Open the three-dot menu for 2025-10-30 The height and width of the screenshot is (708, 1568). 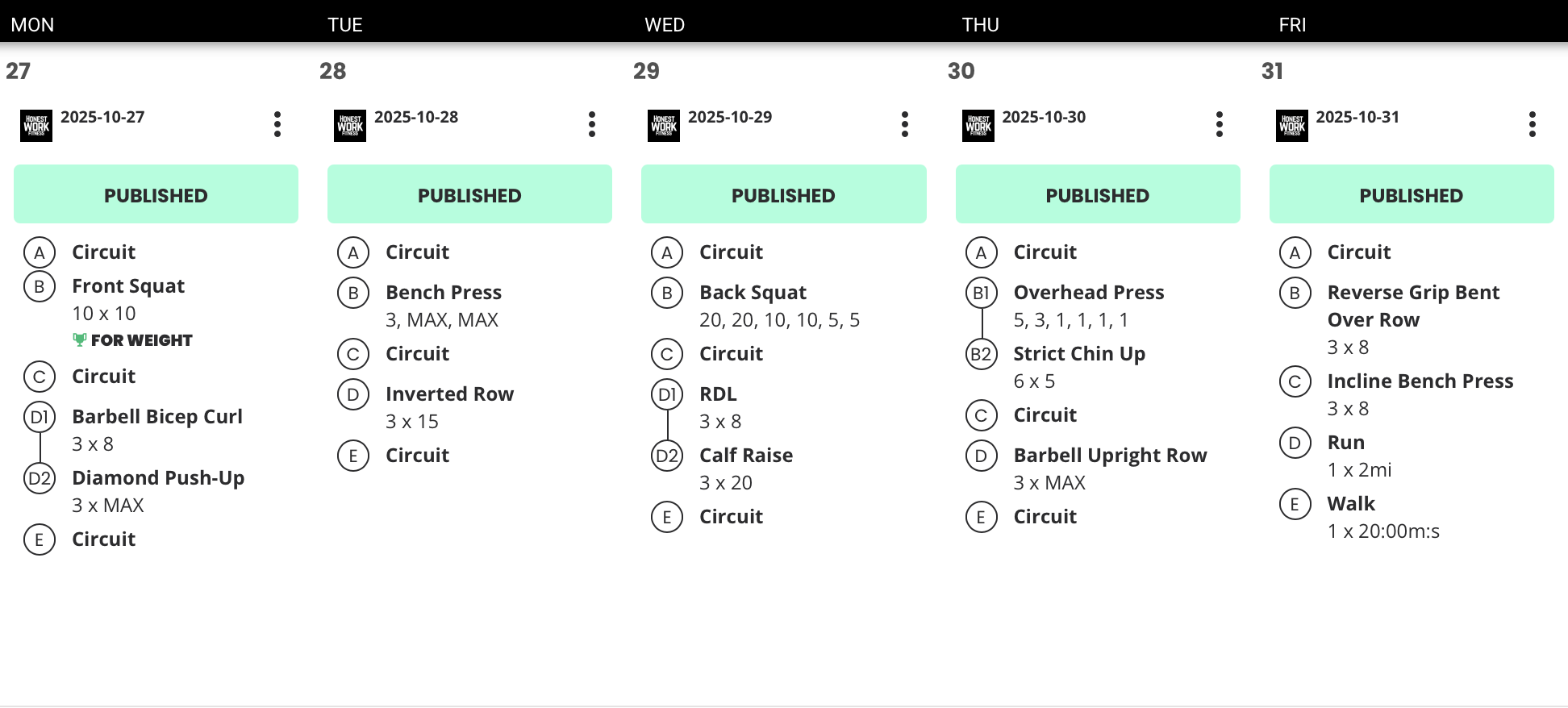point(1220,124)
